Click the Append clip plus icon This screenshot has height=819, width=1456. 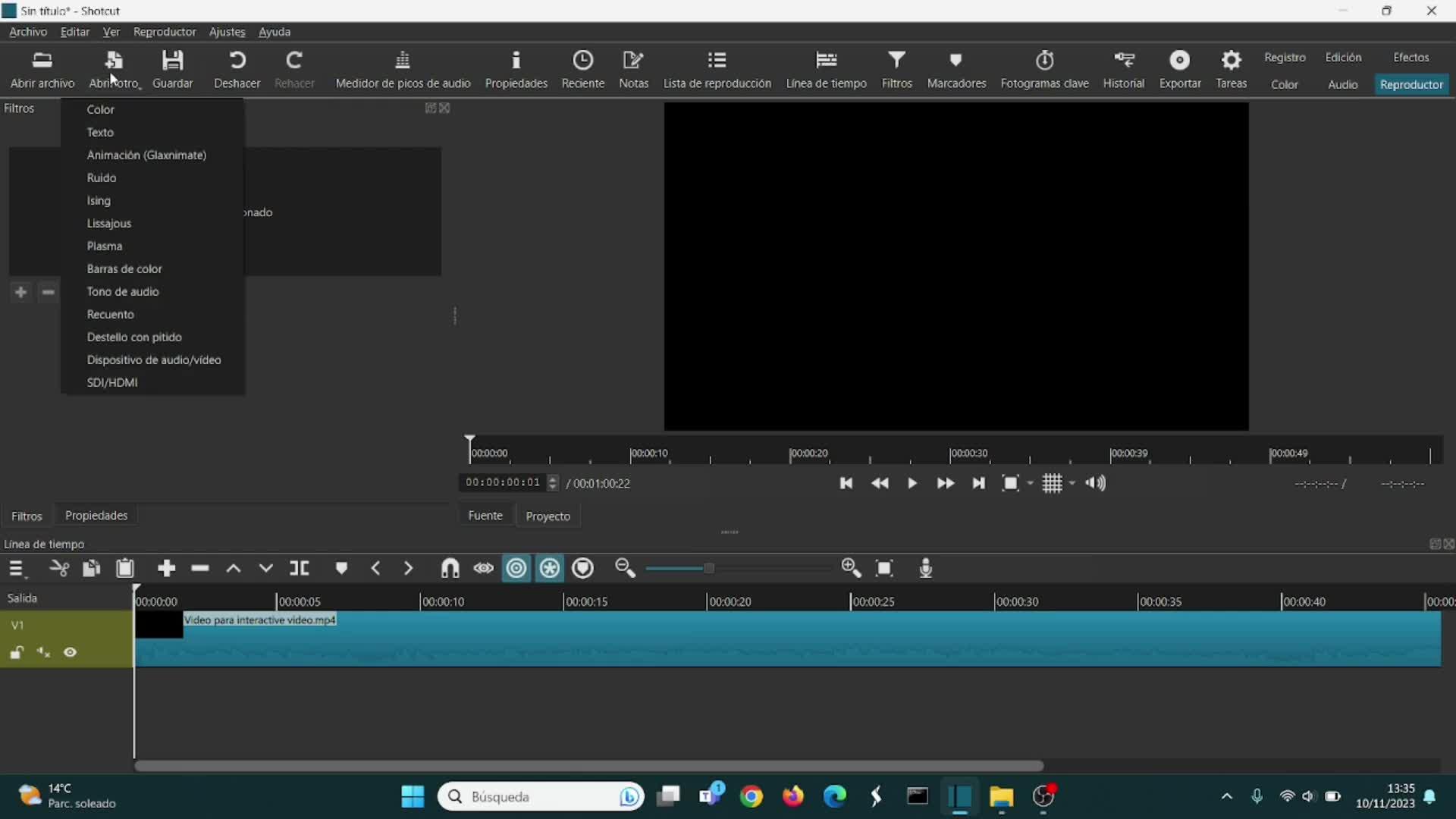pos(166,568)
